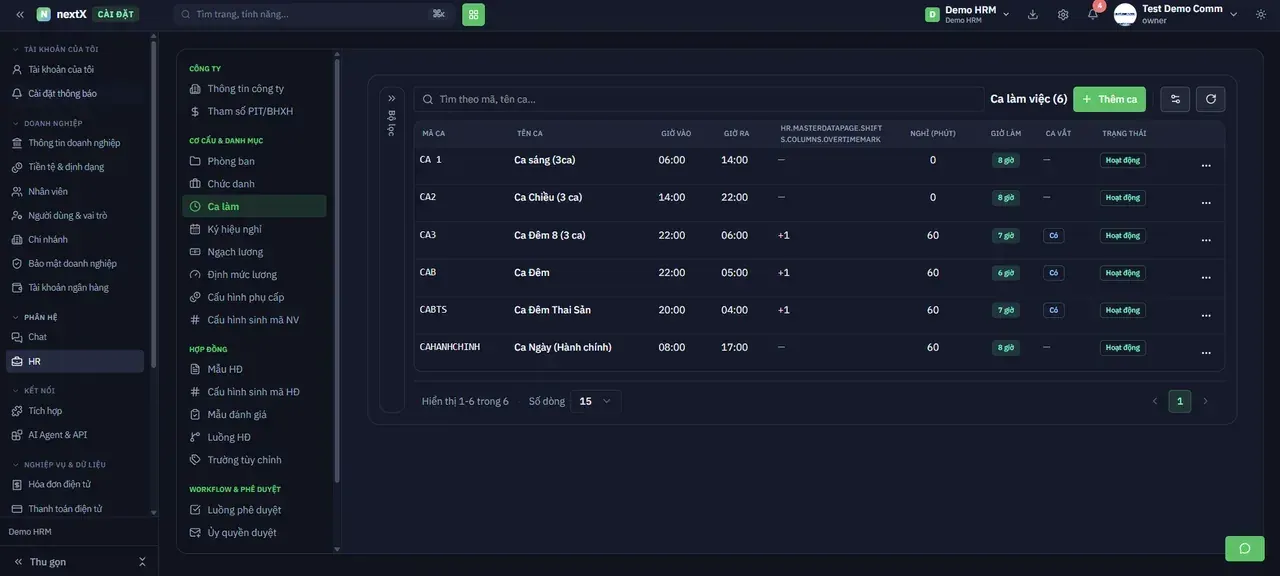Open row actions menu for CA 1
The image size is (1280, 576).
click(x=1206, y=165)
